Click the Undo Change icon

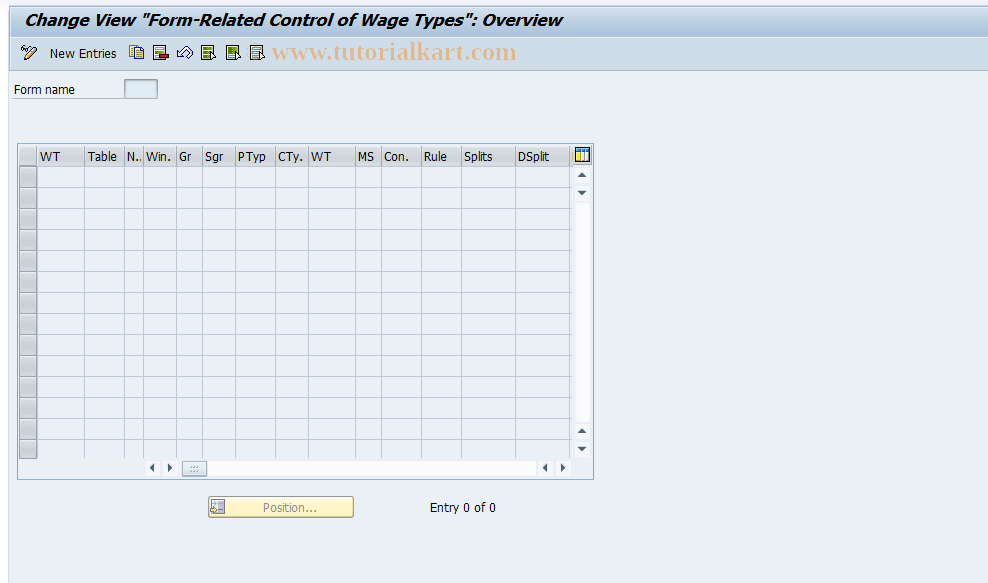point(185,53)
